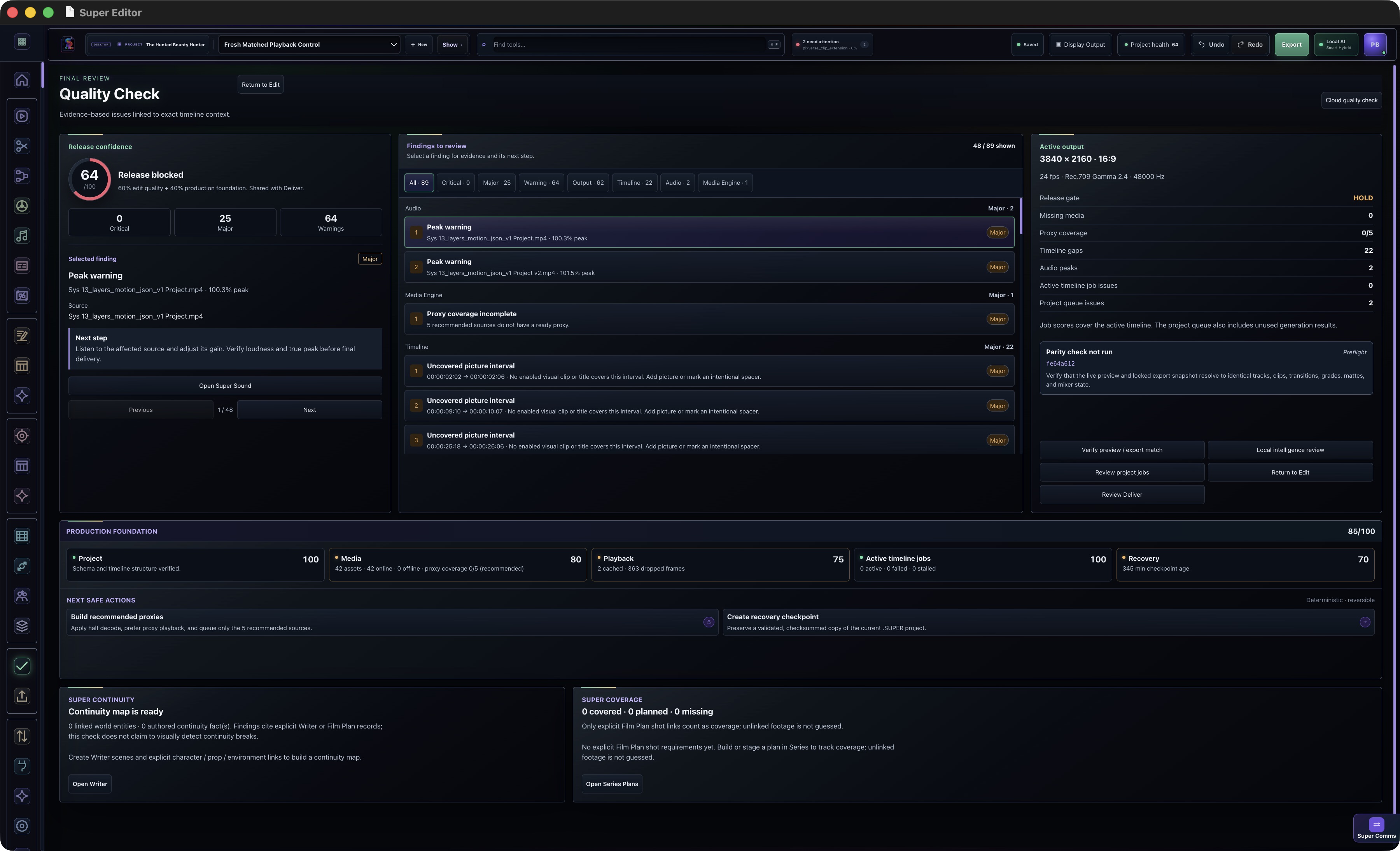Toggle the Local AI Smart Hybrid indicator
The image size is (1400, 851).
[1336, 44]
